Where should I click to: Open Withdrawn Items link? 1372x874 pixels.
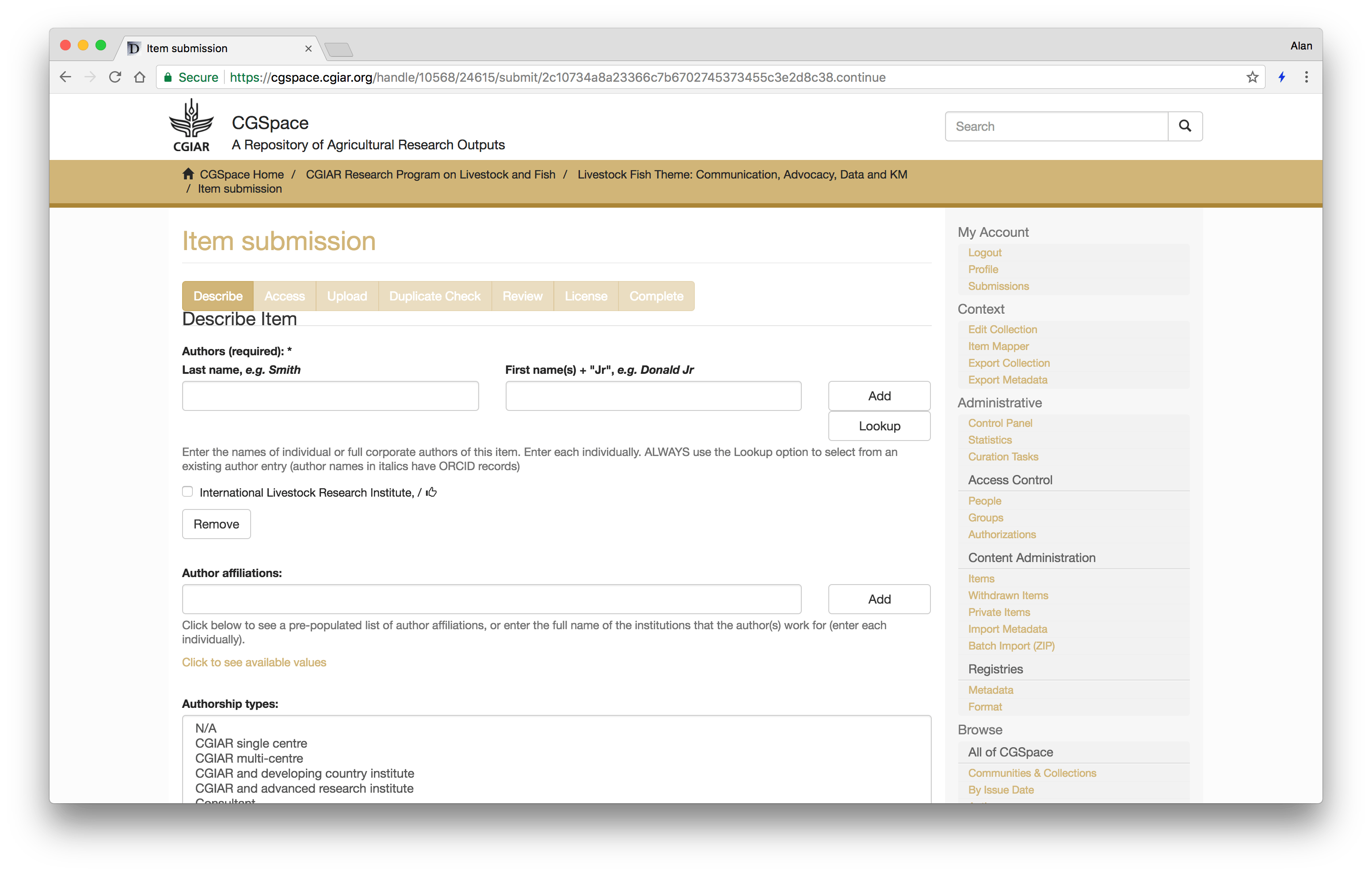pyautogui.click(x=1008, y=595)
